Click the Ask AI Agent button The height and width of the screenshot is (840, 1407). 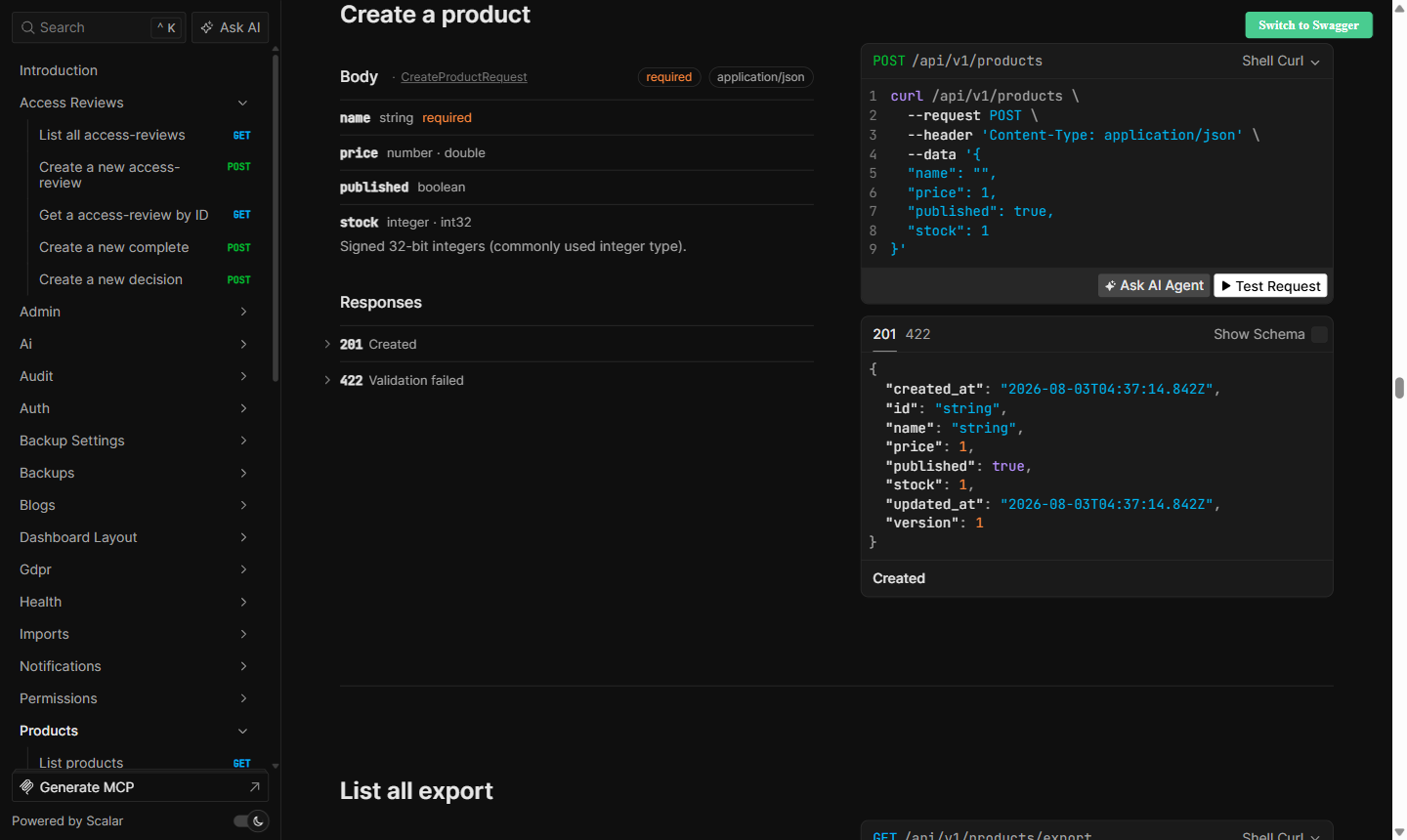tap(1154, 286)
